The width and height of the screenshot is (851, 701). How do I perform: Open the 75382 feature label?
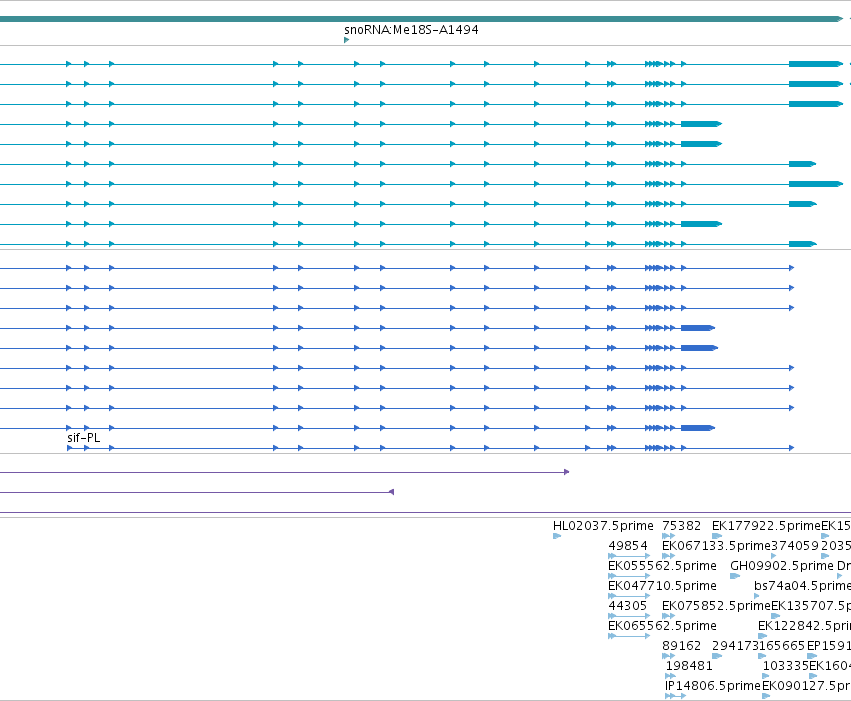point(681,526)
